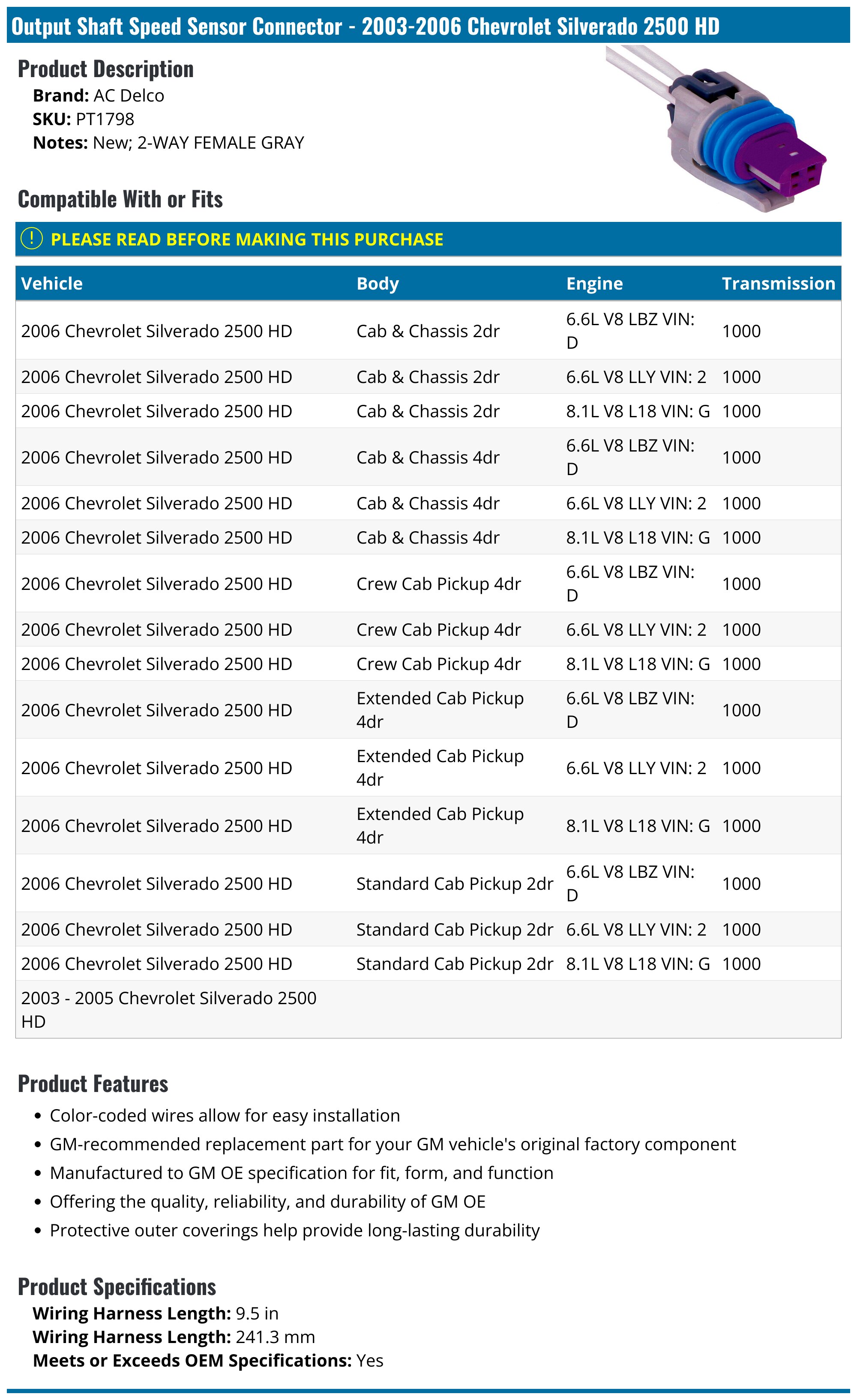Click the Product Features heading

[x=93, y=1083]
